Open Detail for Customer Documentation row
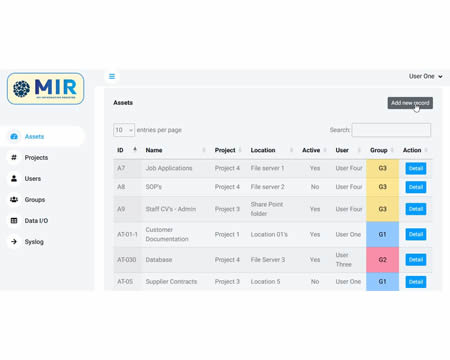Image resolution: width=450 pixels, height=360 pixels. (x=416, y=234)
